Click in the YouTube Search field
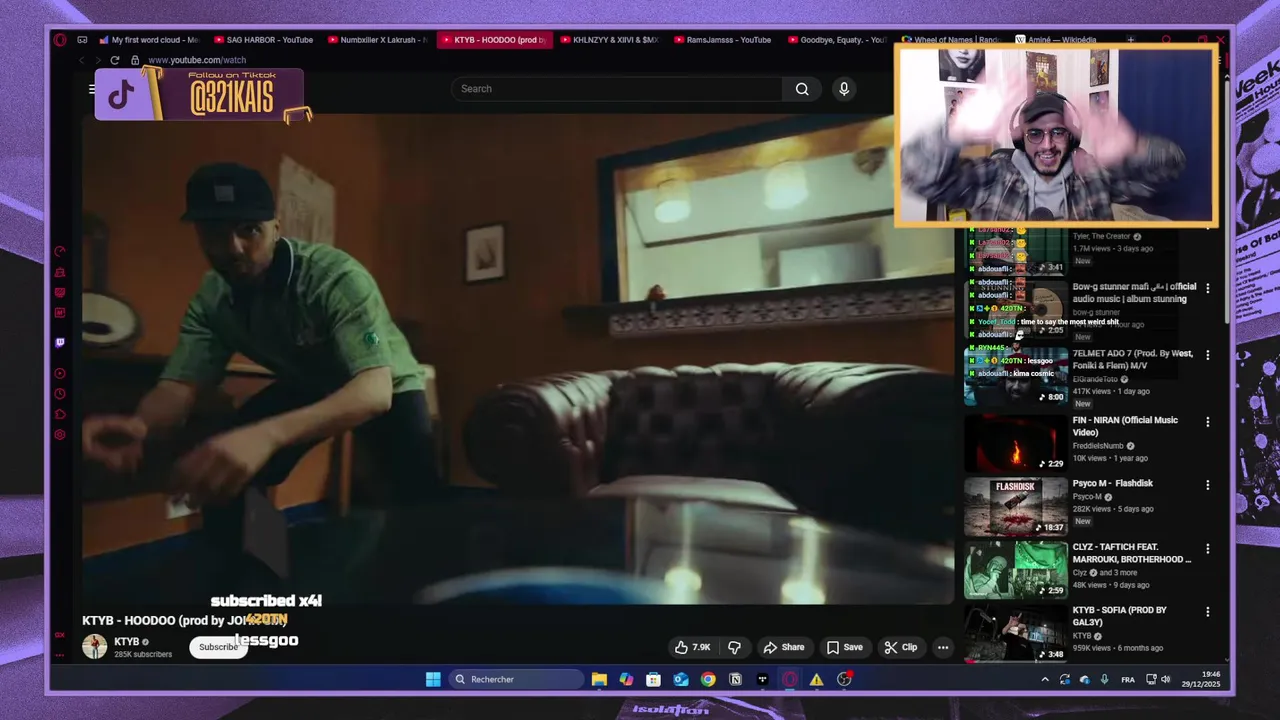The width and height of the screenshot is (1280, 720). click(x=615, y=89)
